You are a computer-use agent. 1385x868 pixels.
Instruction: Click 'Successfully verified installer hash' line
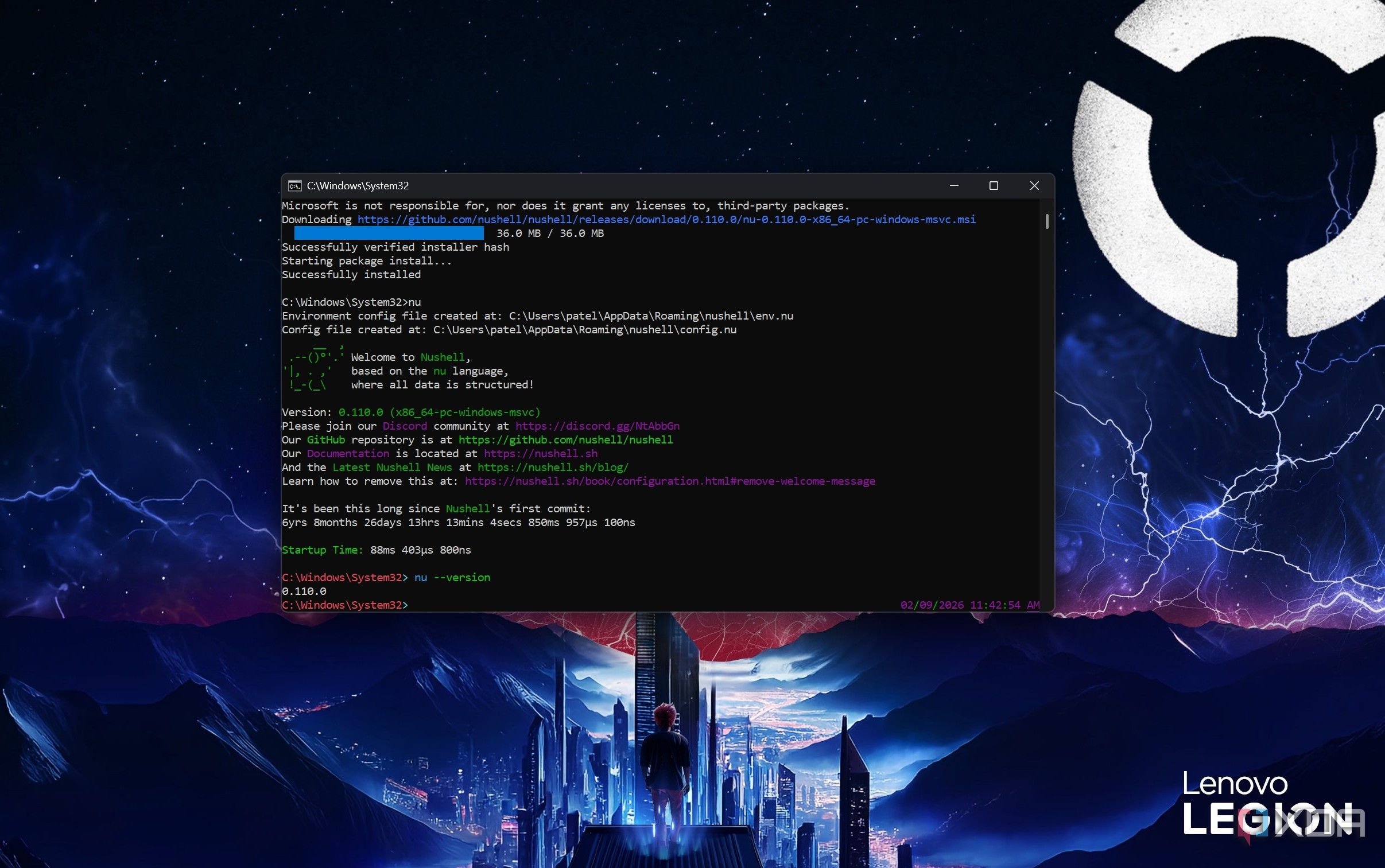[395, 247]
